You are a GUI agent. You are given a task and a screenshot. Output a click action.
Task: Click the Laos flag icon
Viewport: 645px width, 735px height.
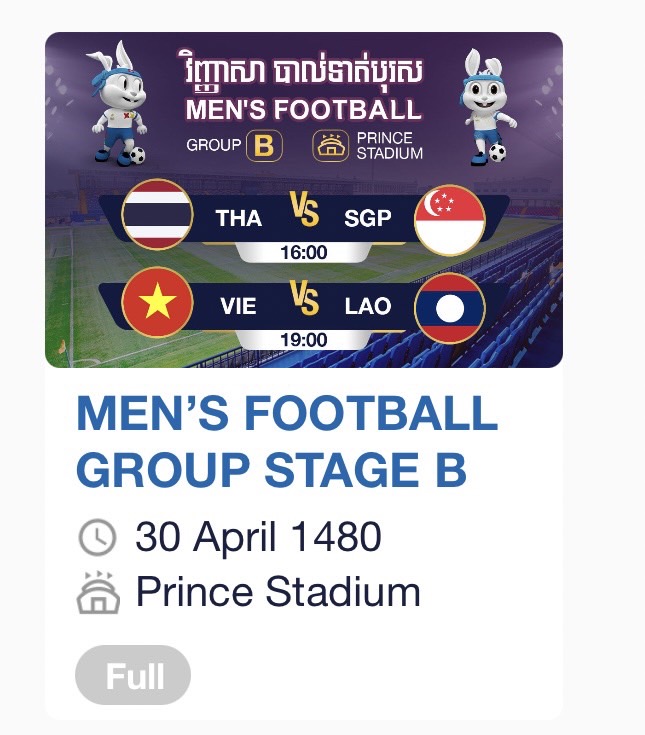[450, 308]
